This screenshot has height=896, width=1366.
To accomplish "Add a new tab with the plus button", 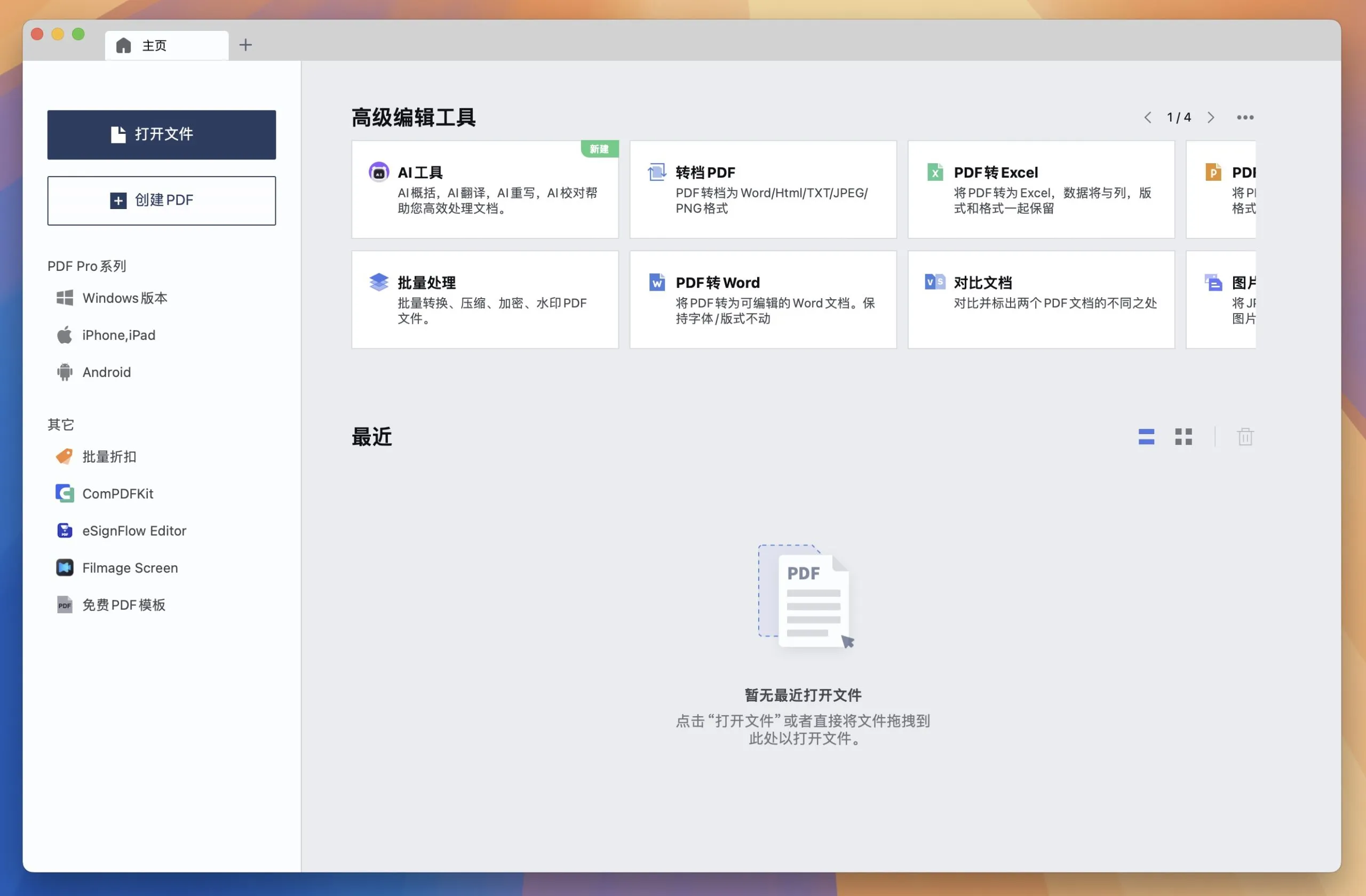I will pyautogui.click(x=245, y=45).
